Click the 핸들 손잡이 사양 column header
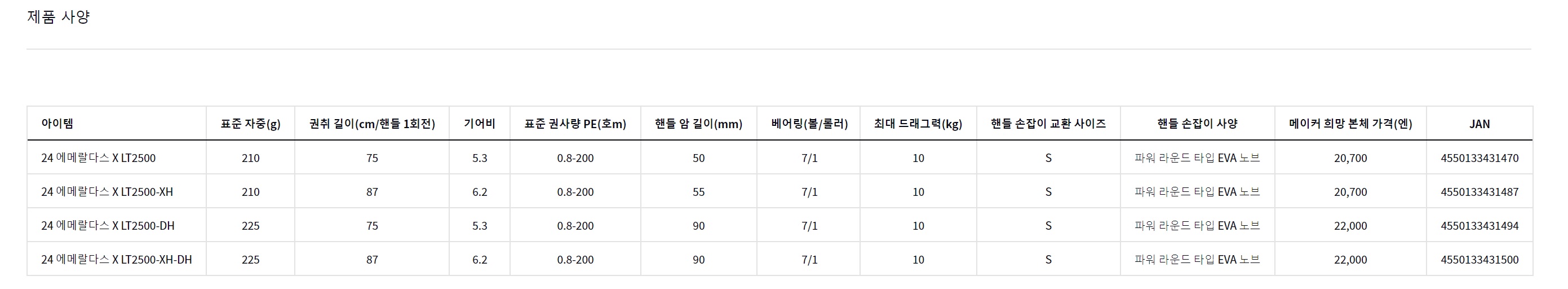Screen dimensions: 1568x289 1197,123
